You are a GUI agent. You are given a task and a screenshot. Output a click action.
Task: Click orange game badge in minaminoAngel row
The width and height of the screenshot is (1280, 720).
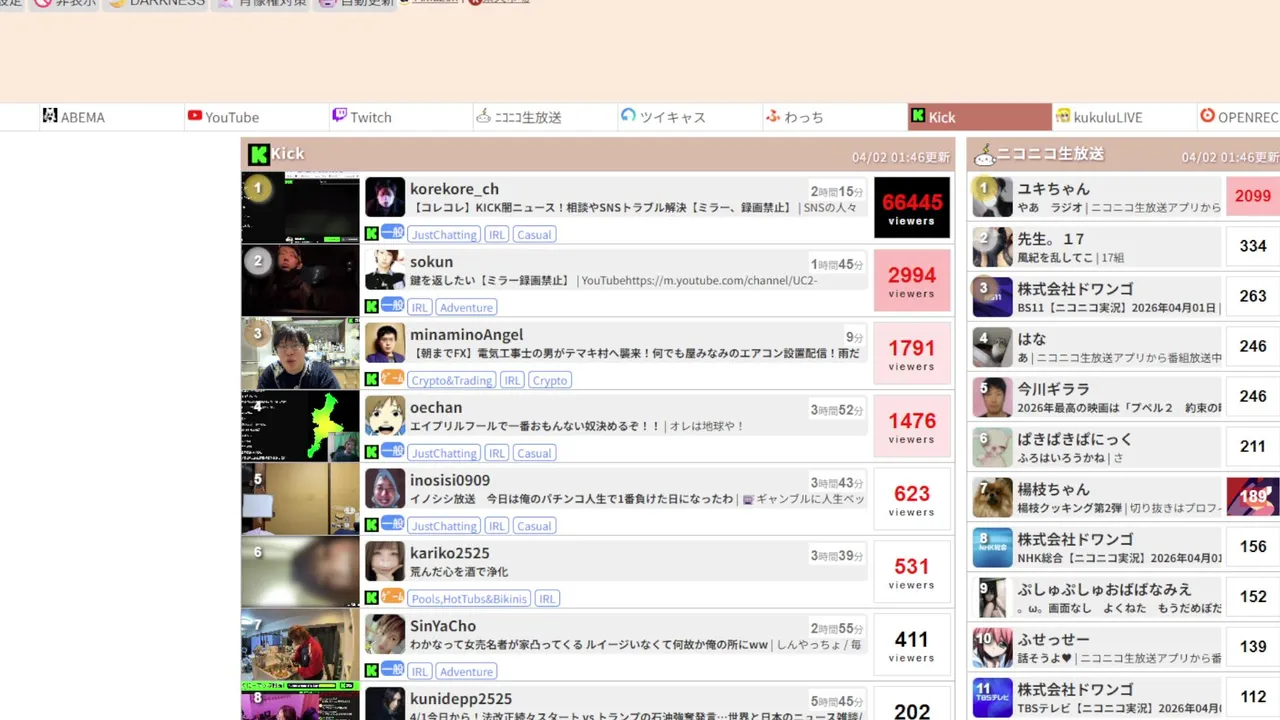tap(393, 379)
